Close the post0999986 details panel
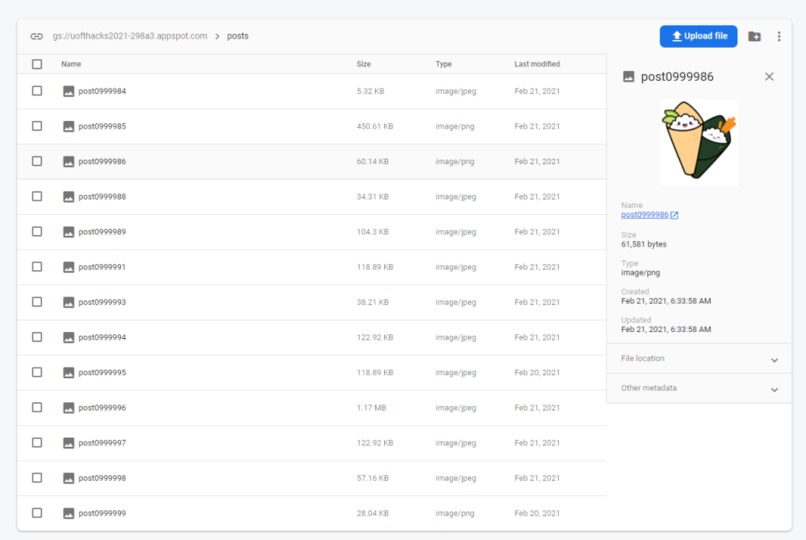 coord(769,77)
